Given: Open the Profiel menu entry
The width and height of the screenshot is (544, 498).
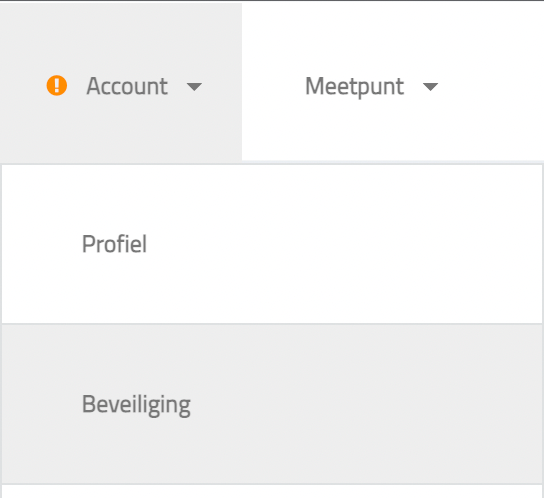Looking at the screenshot, I should point(272,244).
